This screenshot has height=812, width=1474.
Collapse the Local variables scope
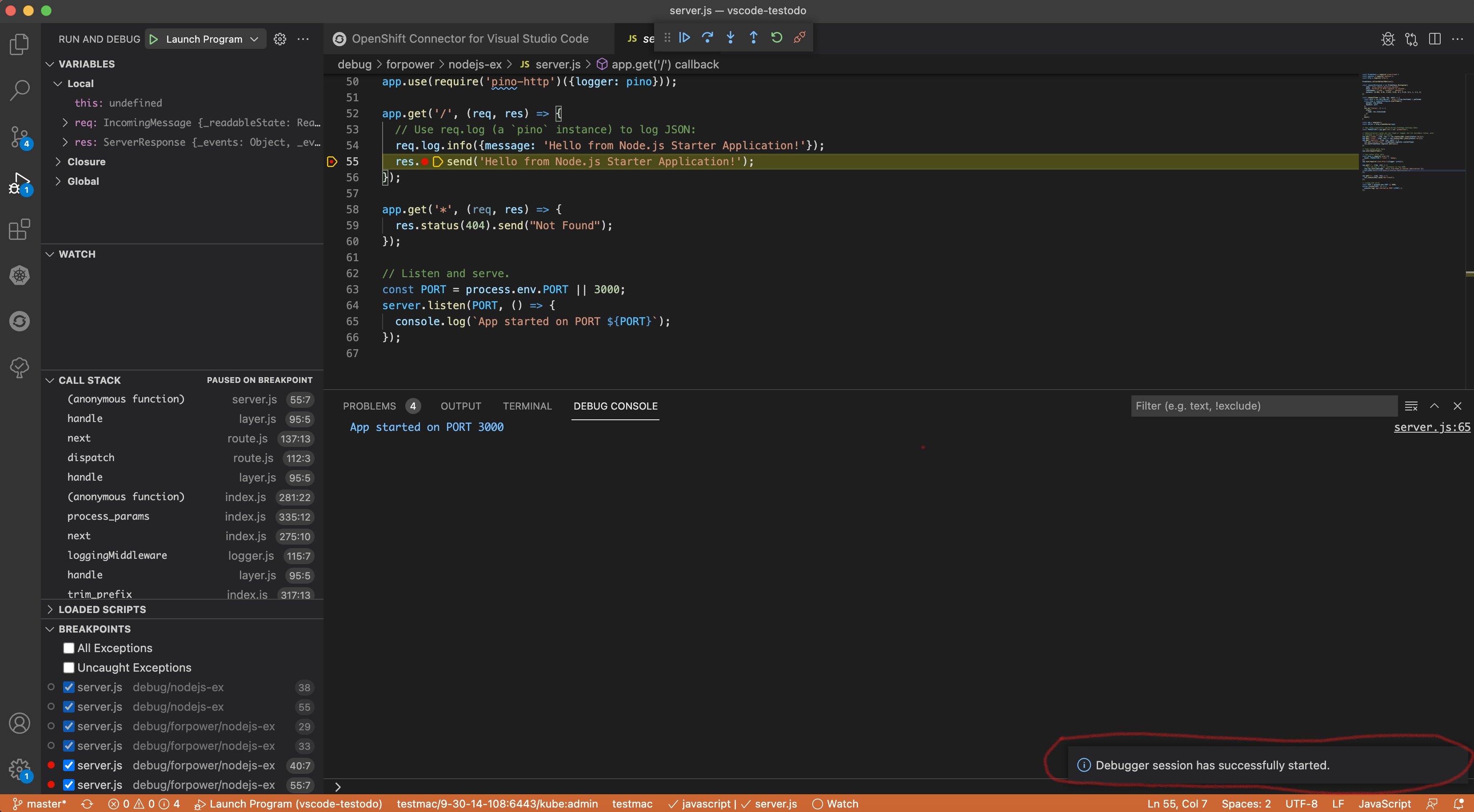[58, 84]
